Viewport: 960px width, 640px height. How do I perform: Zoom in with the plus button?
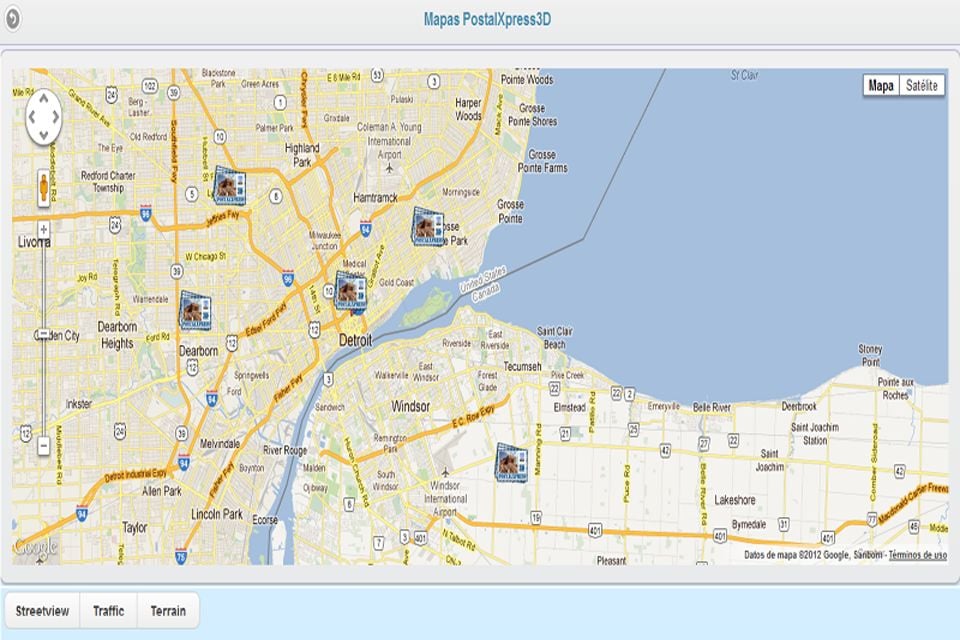[43, 230]
